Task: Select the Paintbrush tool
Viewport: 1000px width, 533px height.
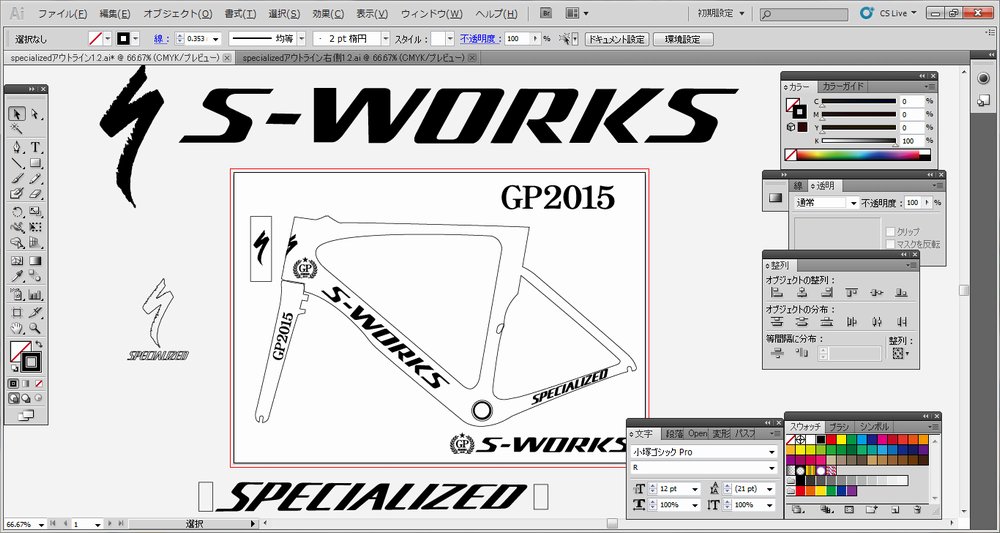Action: (x=17, y=179)
